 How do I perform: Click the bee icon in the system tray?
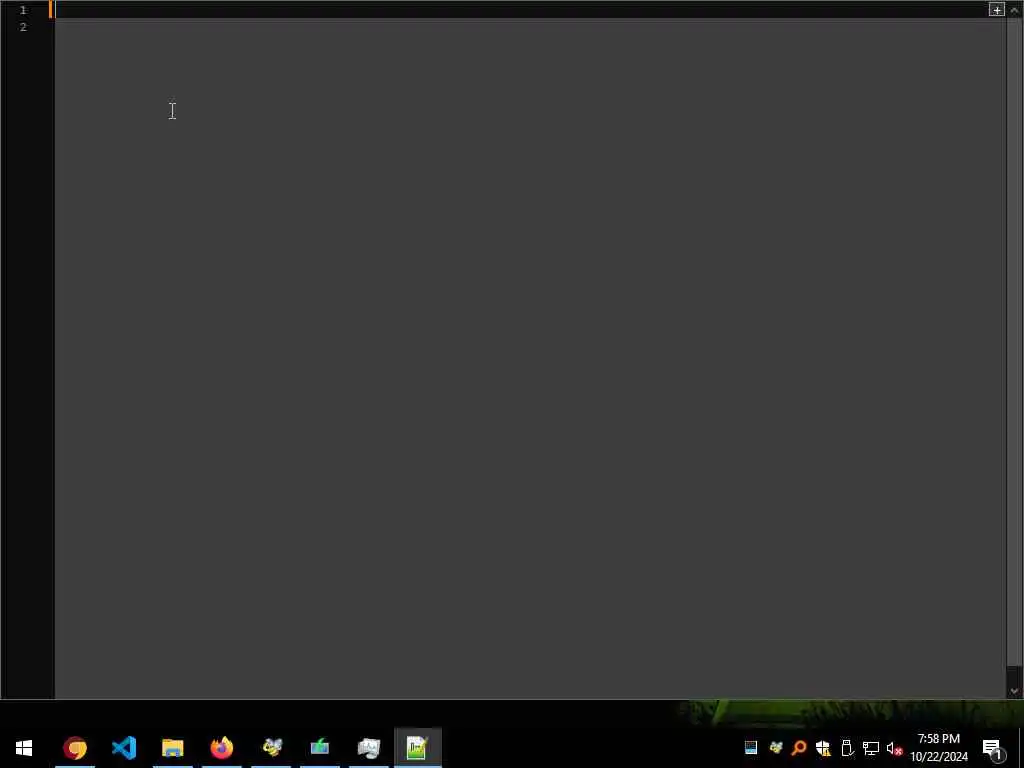click(x=775, y=748)
